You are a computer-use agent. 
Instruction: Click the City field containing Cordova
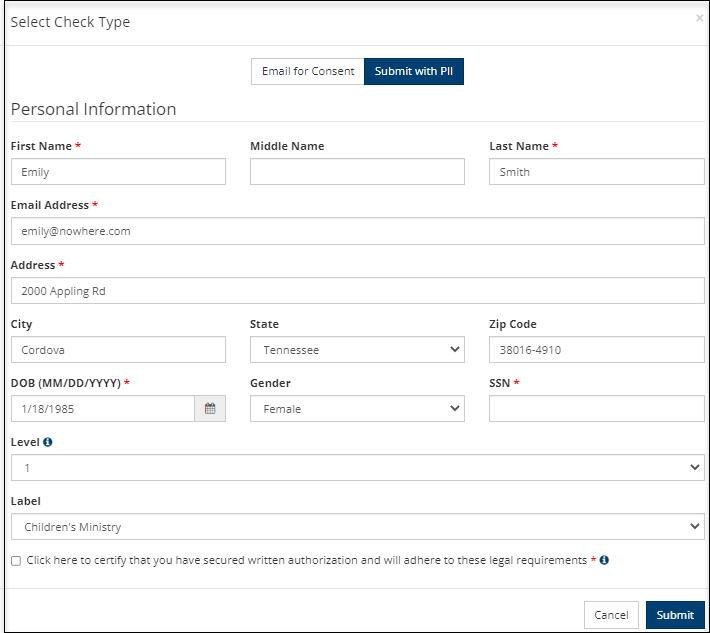[118, 350]
